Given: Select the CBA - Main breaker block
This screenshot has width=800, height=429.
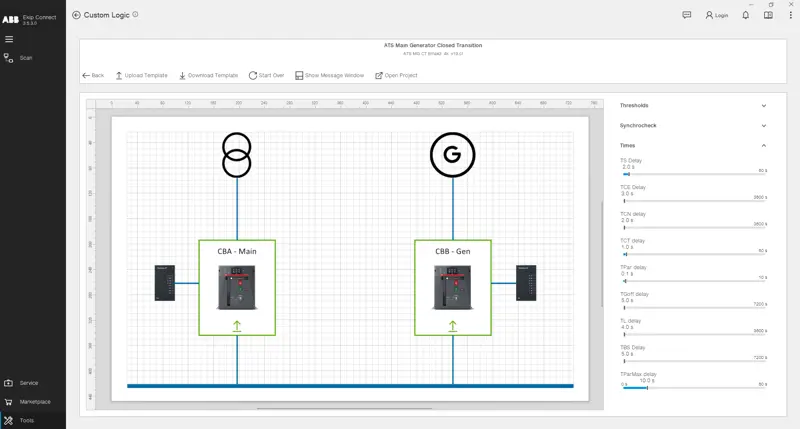Looking at the screenshot, I should pos(237,288).
